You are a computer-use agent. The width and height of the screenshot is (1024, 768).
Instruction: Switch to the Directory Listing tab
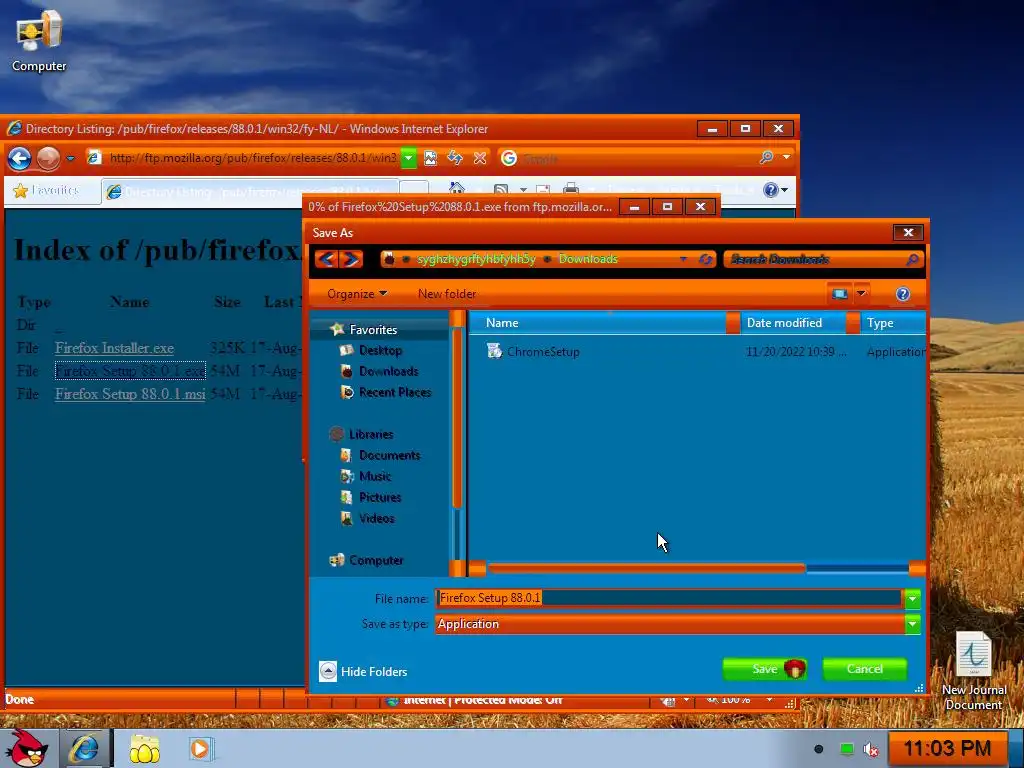[248, 192]
